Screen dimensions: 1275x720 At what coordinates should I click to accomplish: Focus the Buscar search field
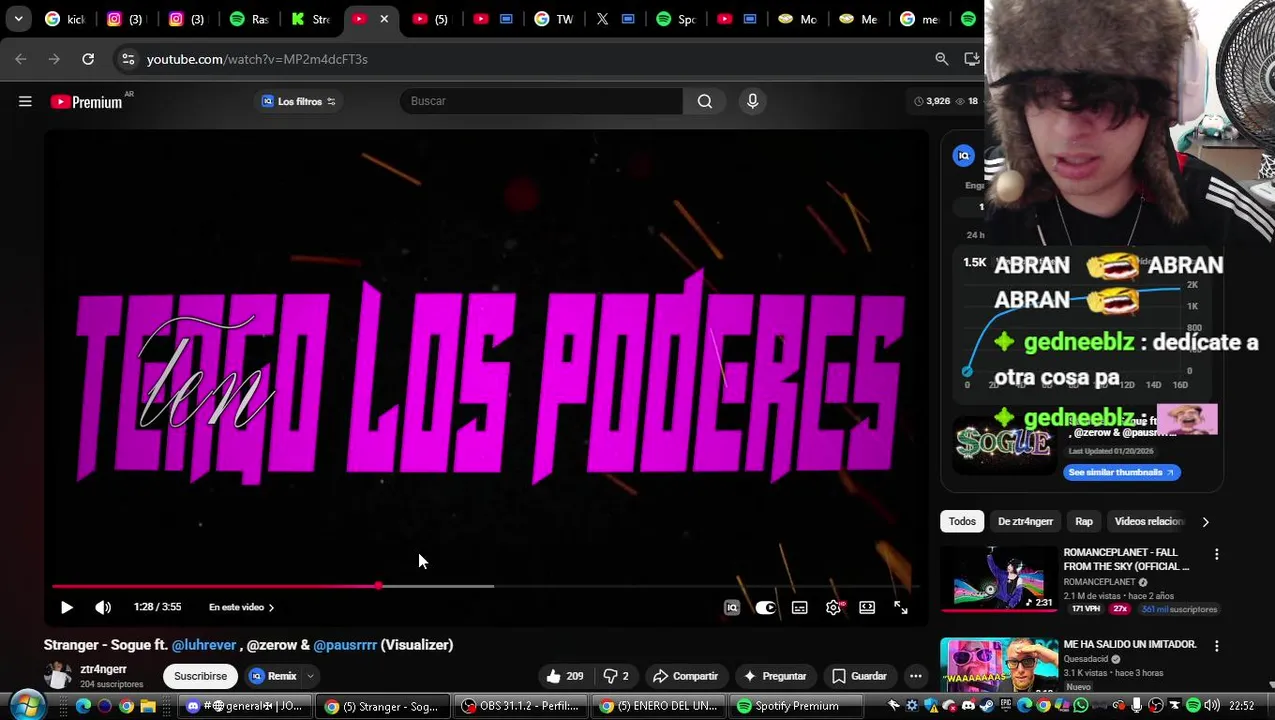point(541,101)
